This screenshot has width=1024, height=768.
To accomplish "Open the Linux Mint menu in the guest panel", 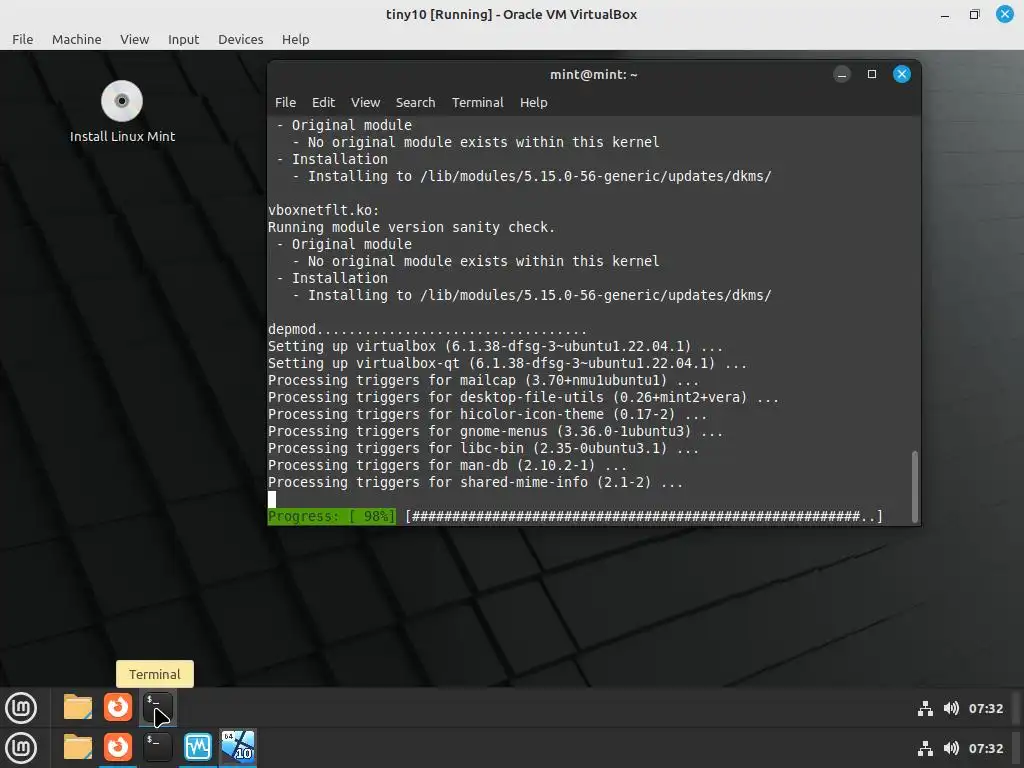I will [21, 708].
